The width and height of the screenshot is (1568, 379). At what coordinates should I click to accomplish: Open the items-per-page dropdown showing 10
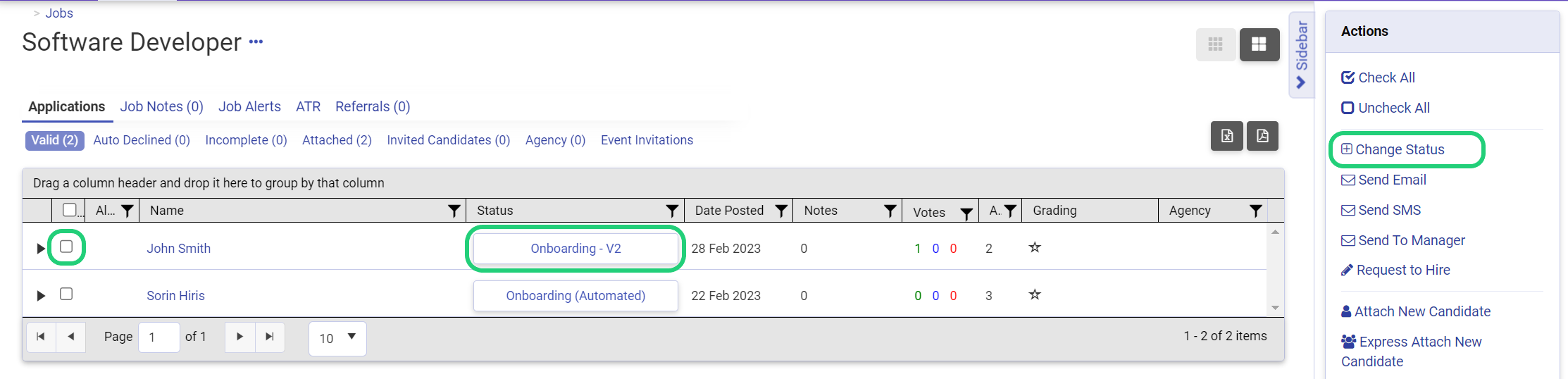pyautogui.click(x=337, y=338)
